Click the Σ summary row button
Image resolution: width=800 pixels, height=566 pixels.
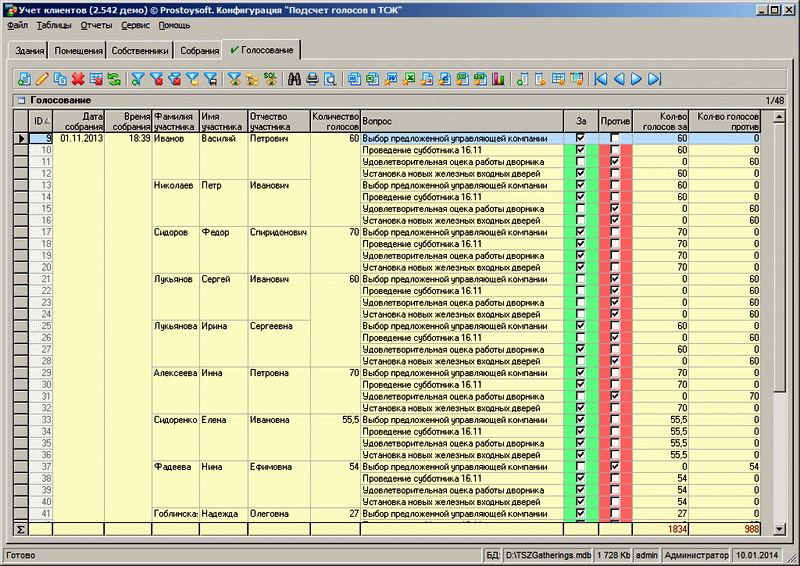pyautogui.click(x=20, y=527)
